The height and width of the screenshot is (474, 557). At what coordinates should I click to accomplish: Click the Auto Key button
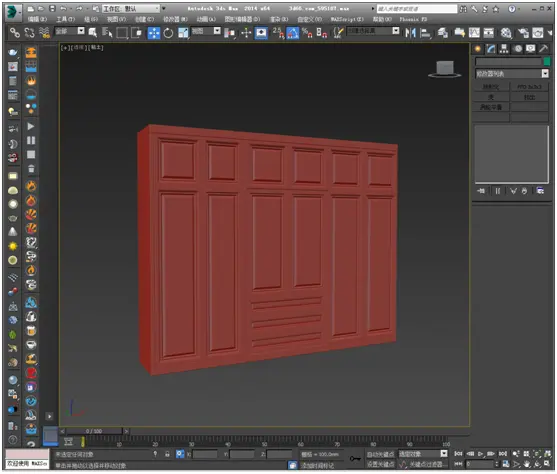[x=380, y=454]
